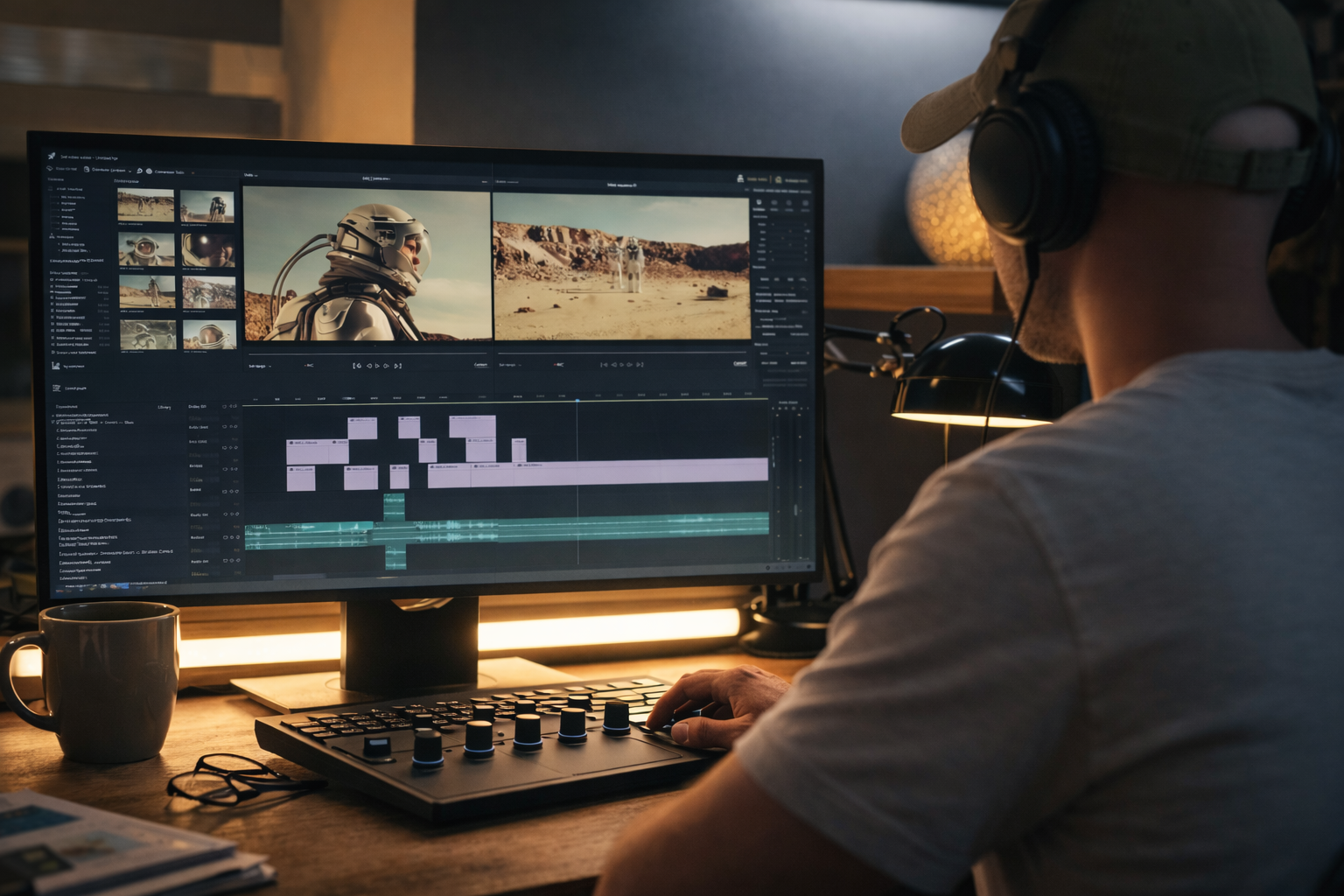Click the blue timeline playhead handle

577,401
